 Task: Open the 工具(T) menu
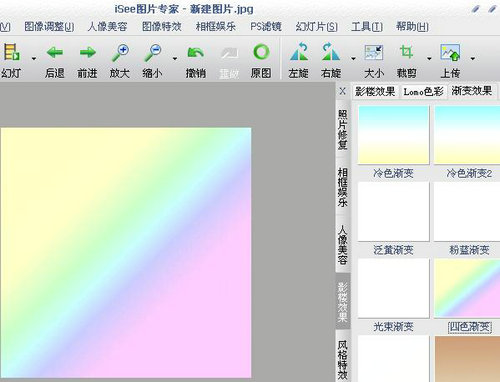(x=367, y=27)
